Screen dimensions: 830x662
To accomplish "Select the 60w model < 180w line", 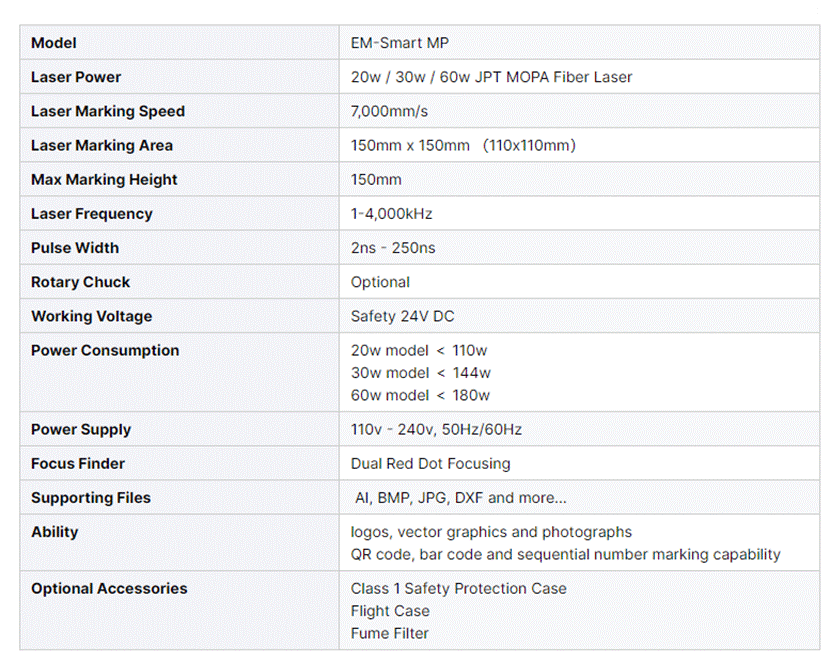I will (x=420, y=395).
